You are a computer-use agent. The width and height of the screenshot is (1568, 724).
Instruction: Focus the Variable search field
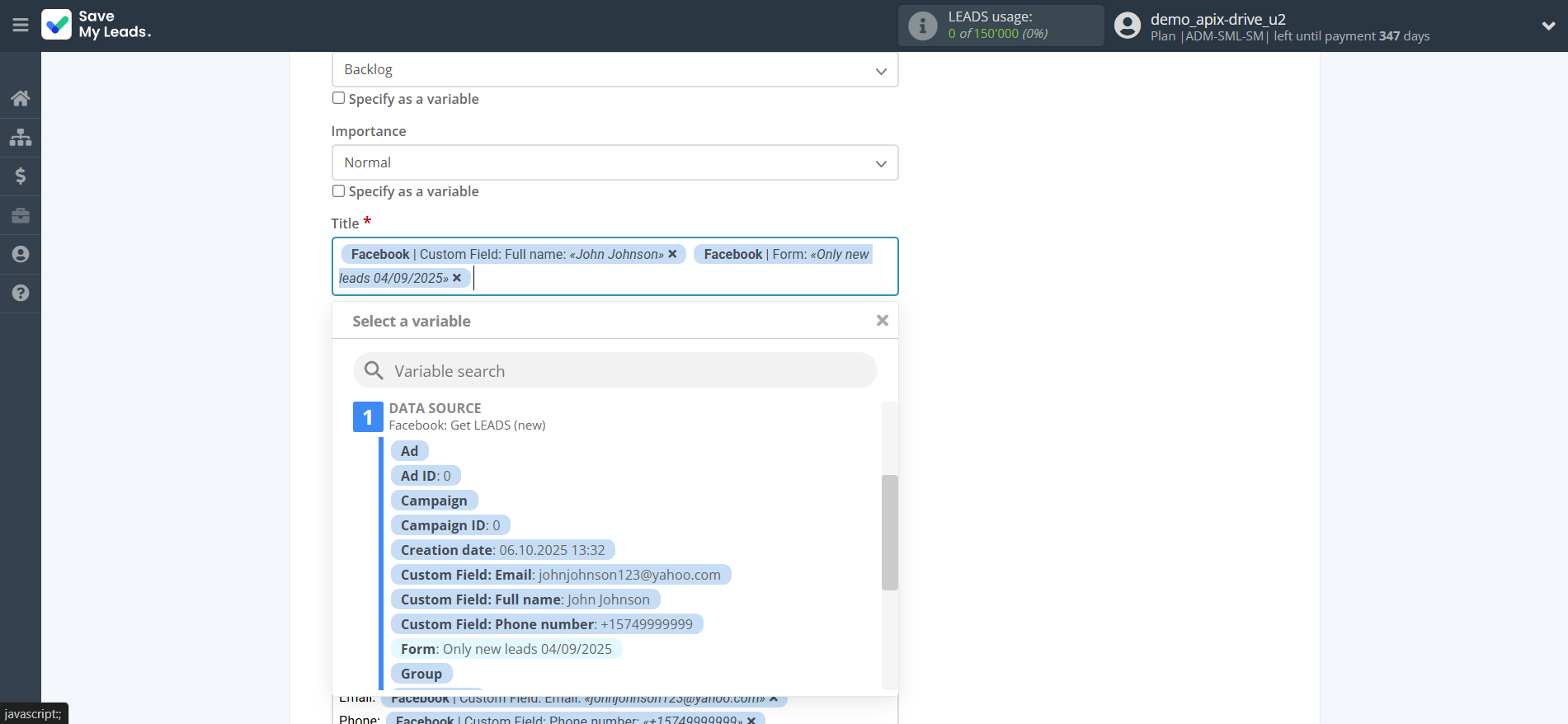click(614, 371)
